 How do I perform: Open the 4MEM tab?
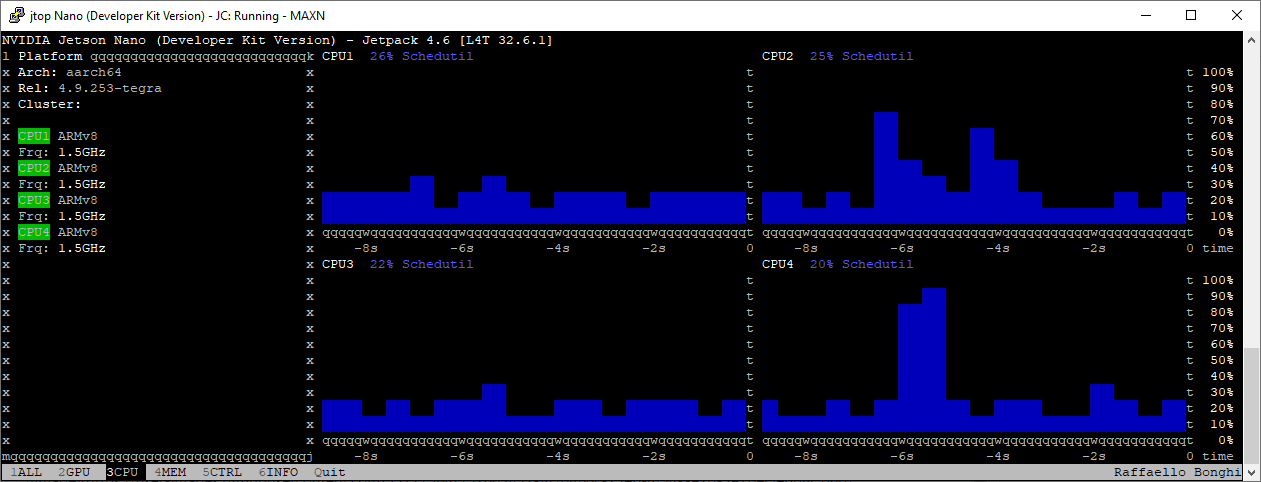point(170,472)
